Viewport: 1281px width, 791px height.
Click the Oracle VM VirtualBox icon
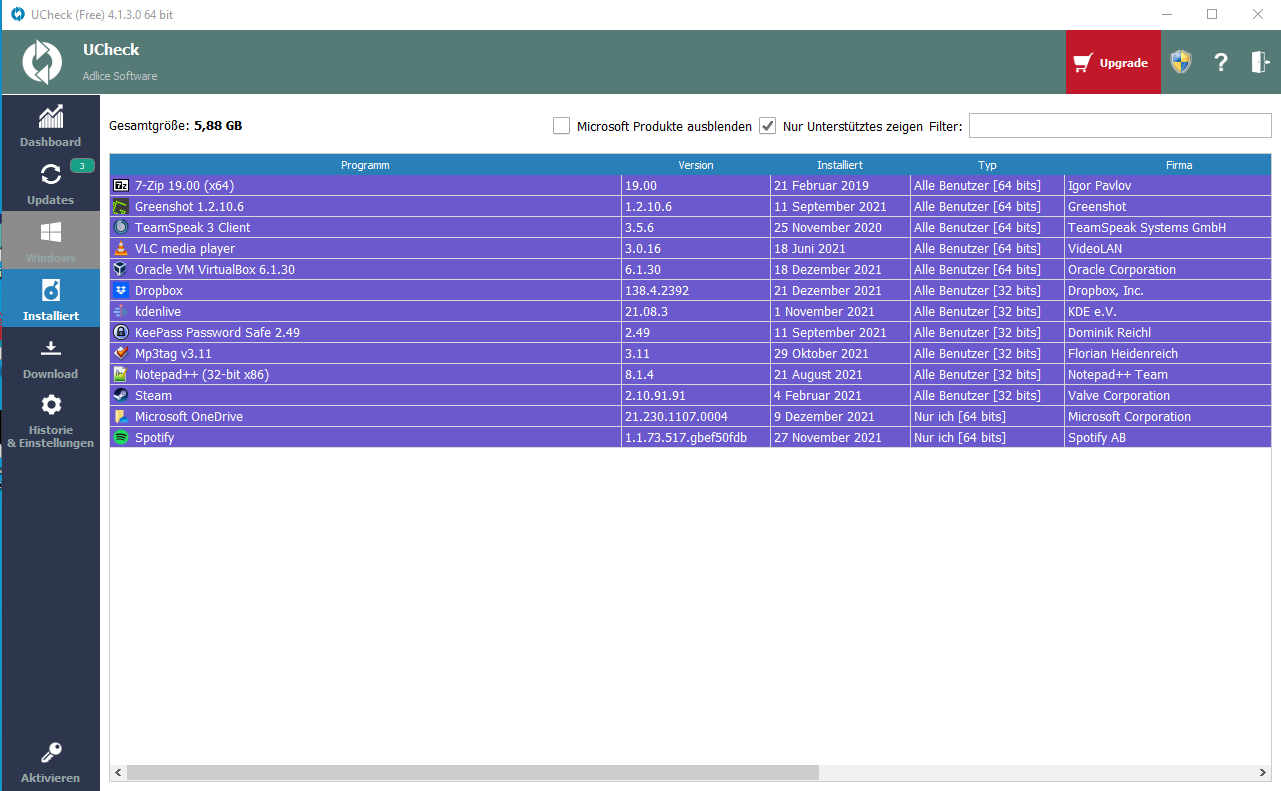pyautogui.click(x=121, y=270)
